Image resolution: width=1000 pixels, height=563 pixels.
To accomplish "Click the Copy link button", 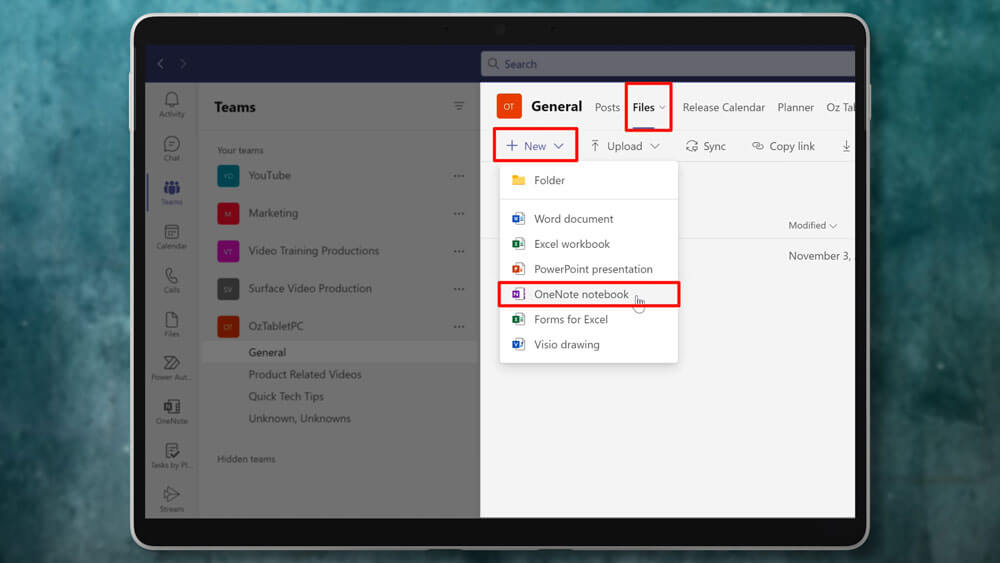I will [783, 146].
